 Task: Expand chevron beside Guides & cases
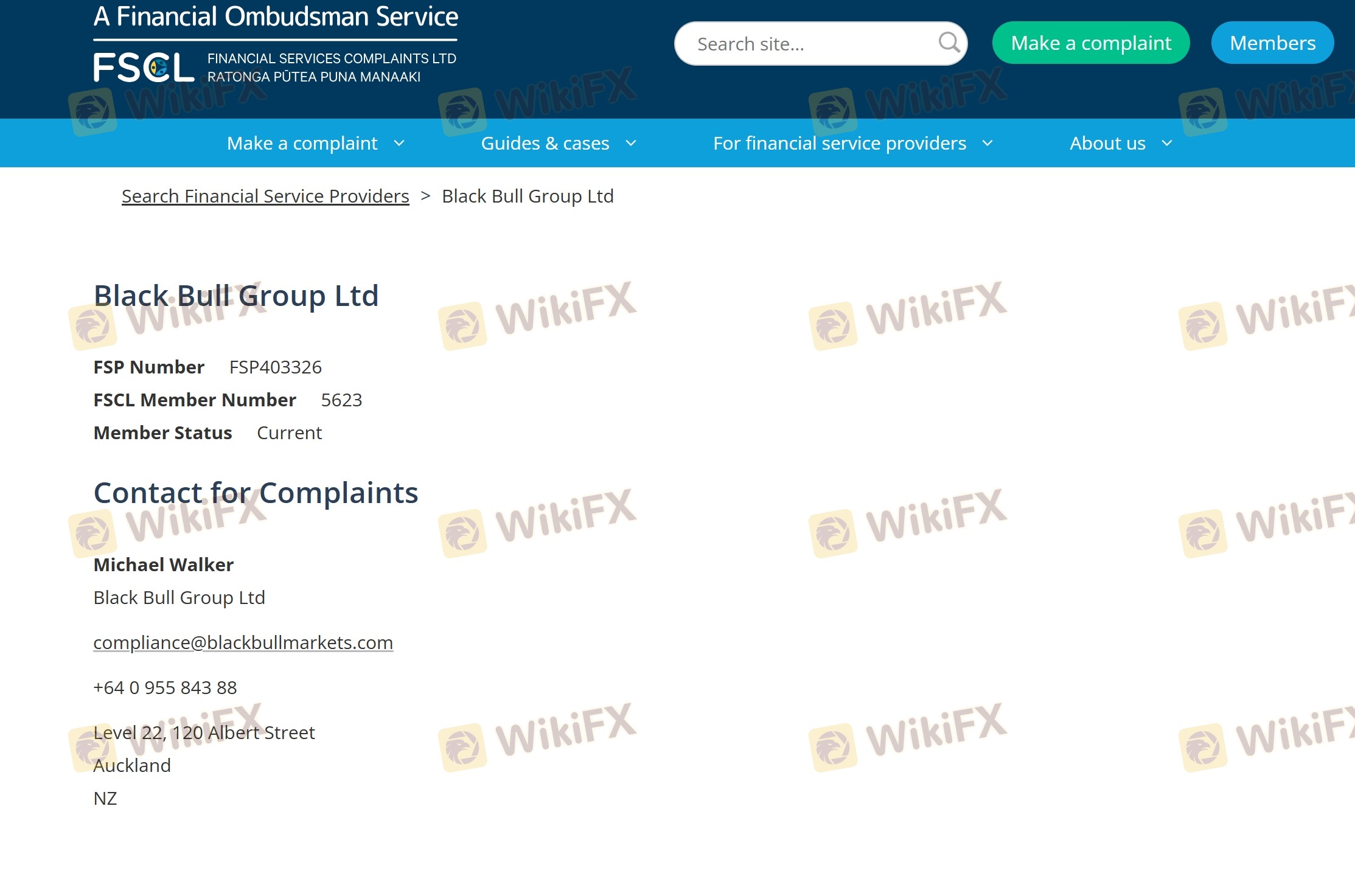(631, 144)
